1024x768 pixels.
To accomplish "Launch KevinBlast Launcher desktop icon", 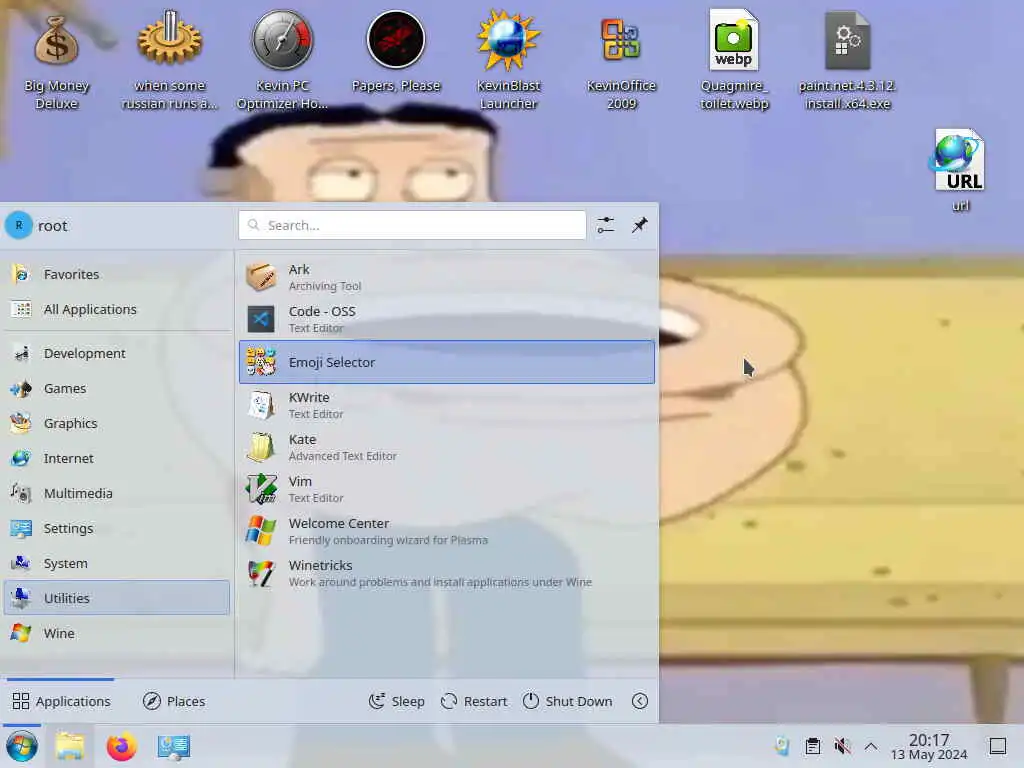I will pyautogui.click(x=508, y=62).
